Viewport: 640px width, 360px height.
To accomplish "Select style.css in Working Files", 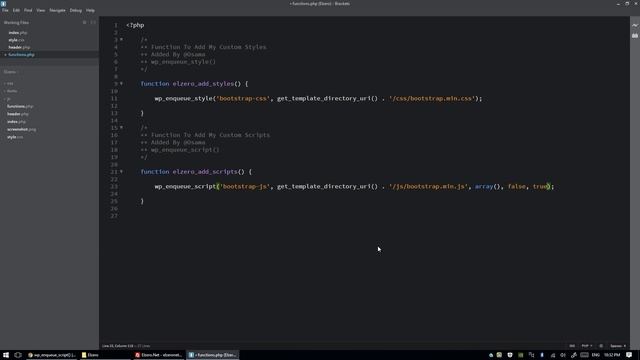I will [16, 40].
